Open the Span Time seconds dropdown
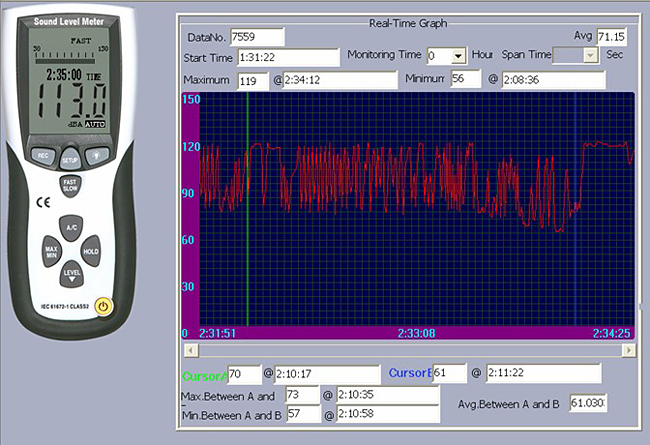The width and height of the screenshot is (650, 445). pos(590,57)
